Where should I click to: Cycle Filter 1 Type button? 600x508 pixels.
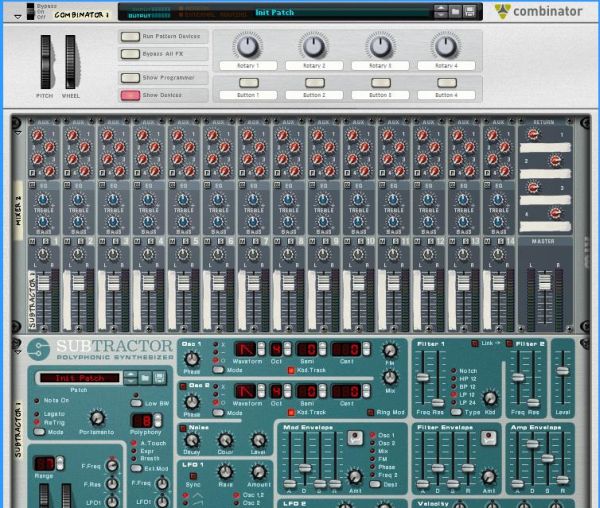click(x=456, y=412)
